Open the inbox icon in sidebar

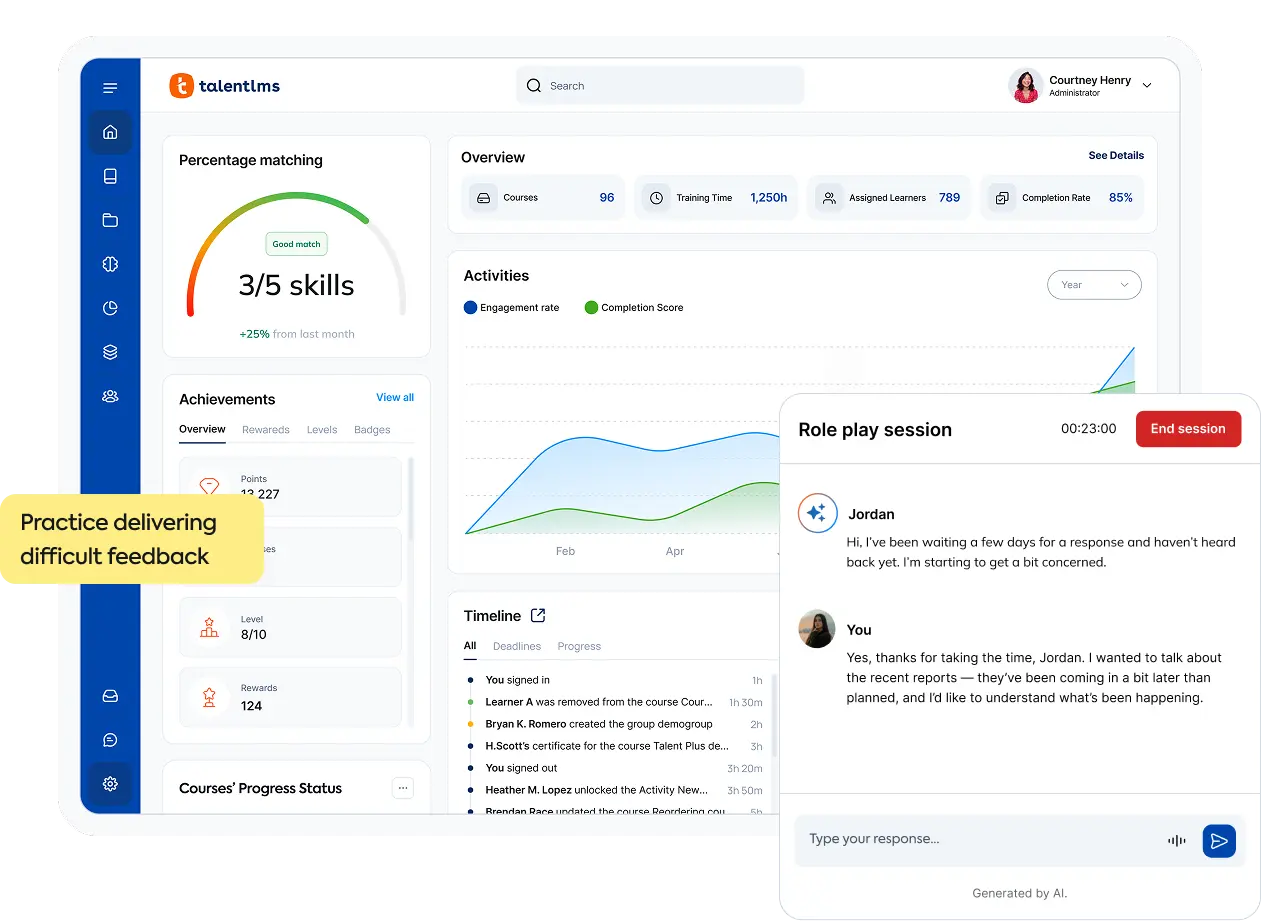click(110, 696)
